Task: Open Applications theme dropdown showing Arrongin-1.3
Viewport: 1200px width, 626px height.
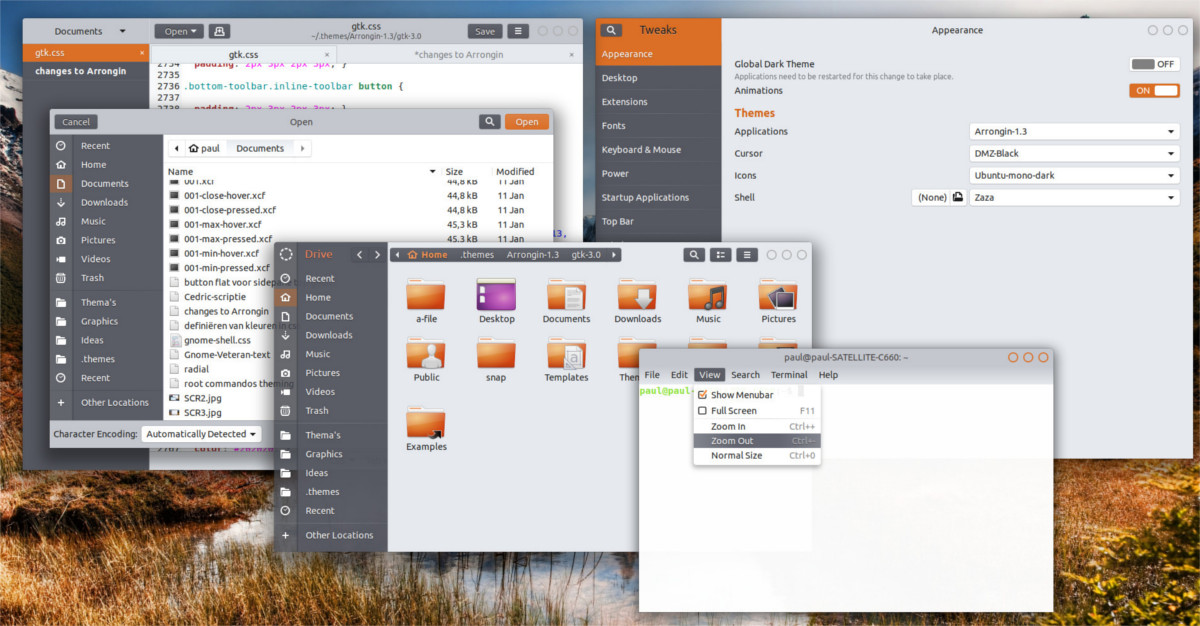Action: coord(1075,132)
